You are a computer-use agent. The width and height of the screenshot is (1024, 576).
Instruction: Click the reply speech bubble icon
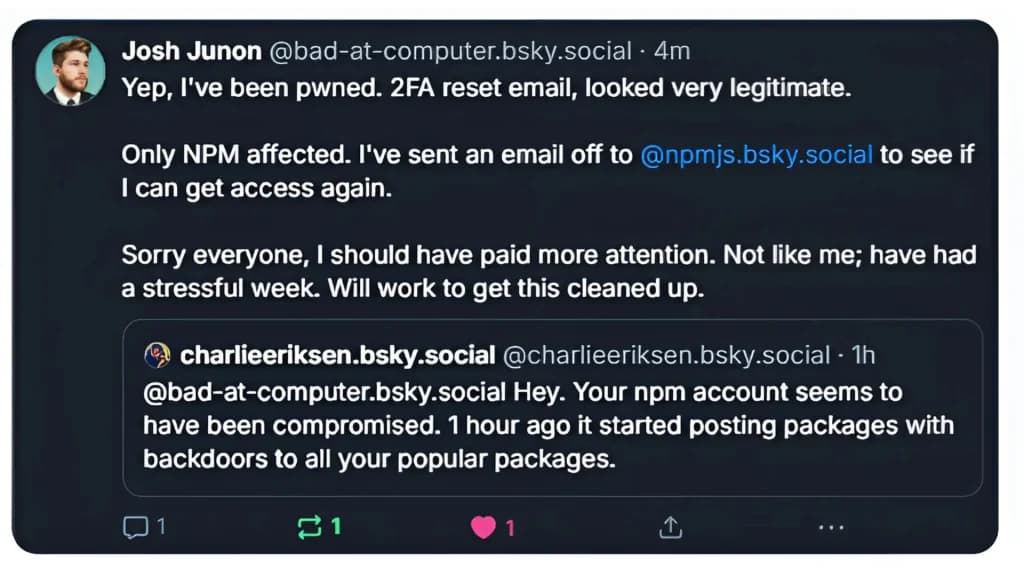coord(135,527)
